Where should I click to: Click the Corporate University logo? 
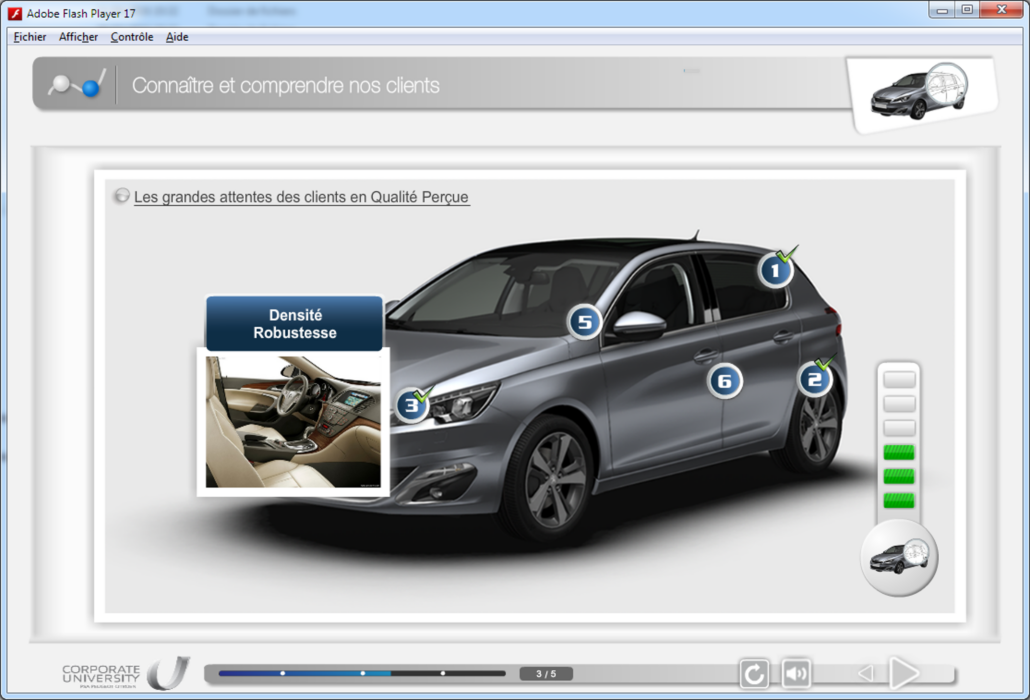[x=125, y=674]
